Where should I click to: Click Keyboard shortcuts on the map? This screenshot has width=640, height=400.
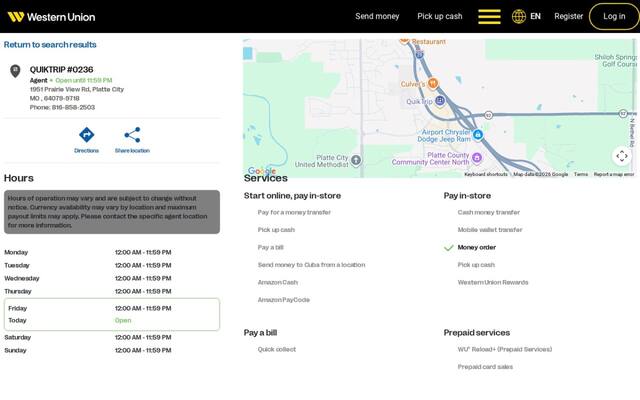click(486, 174)
